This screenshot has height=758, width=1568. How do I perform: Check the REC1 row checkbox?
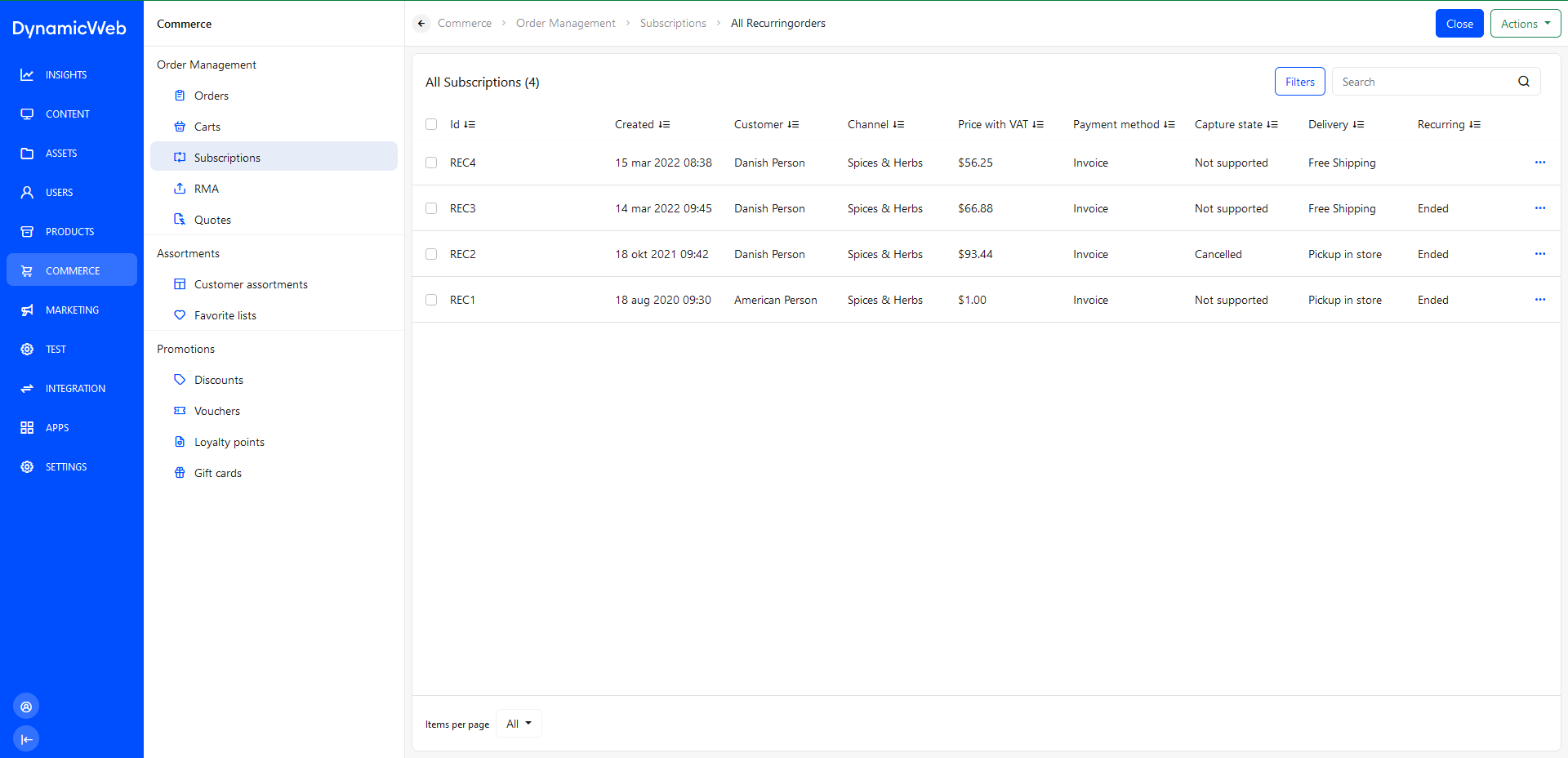(x=431, y=300)
